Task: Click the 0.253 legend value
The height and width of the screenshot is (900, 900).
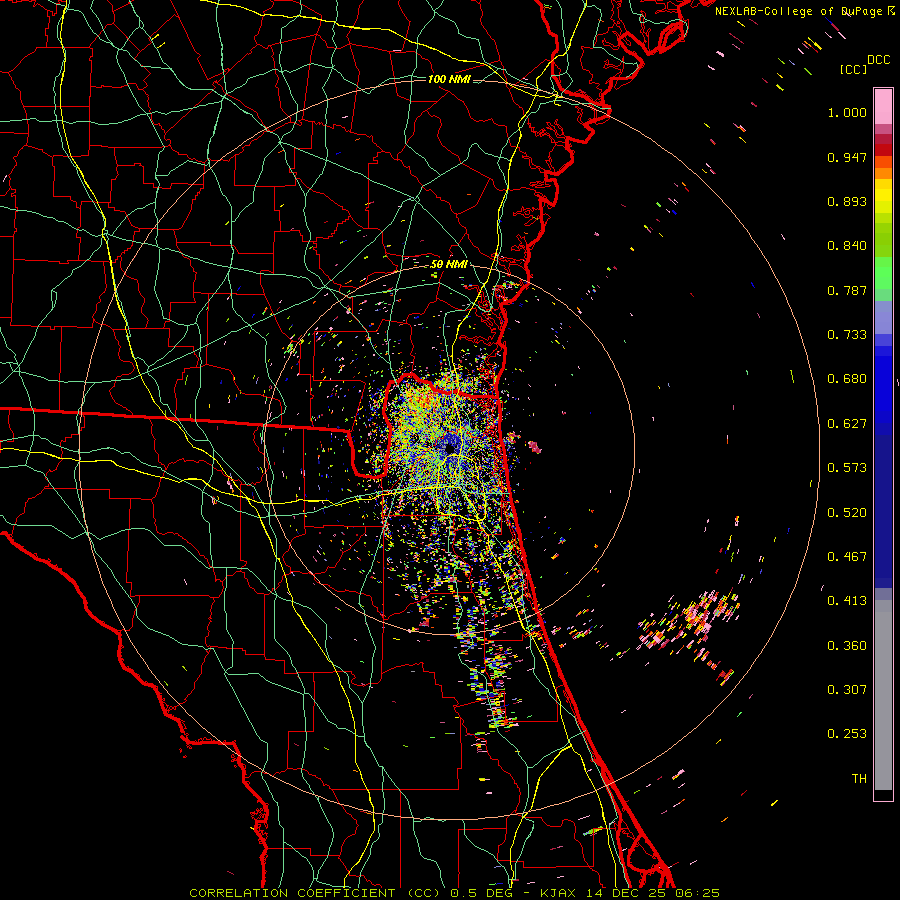Action: [x=847, y=734]
